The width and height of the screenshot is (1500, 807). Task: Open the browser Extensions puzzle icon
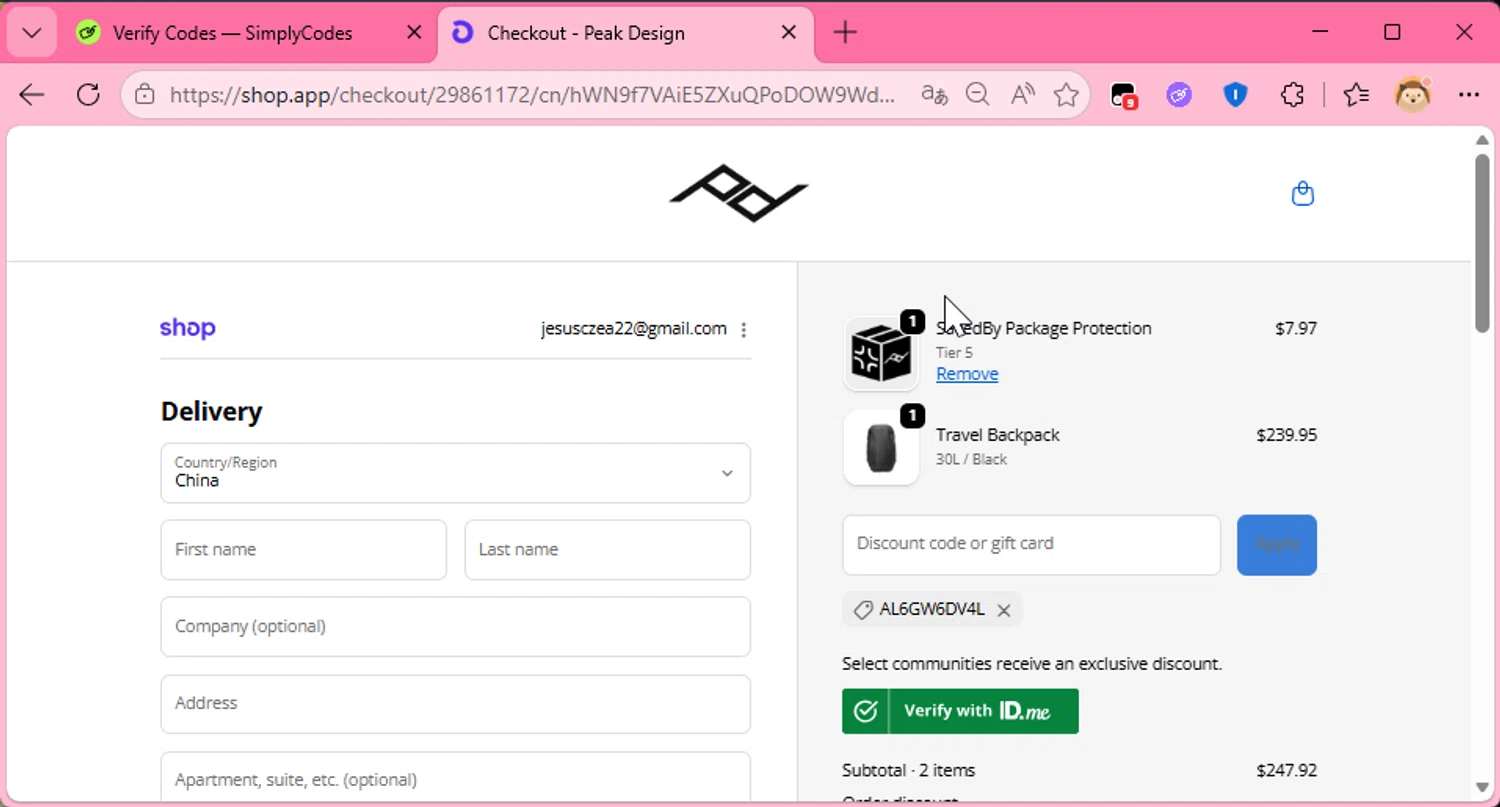pyautogui.click(x=1292, y=95)
